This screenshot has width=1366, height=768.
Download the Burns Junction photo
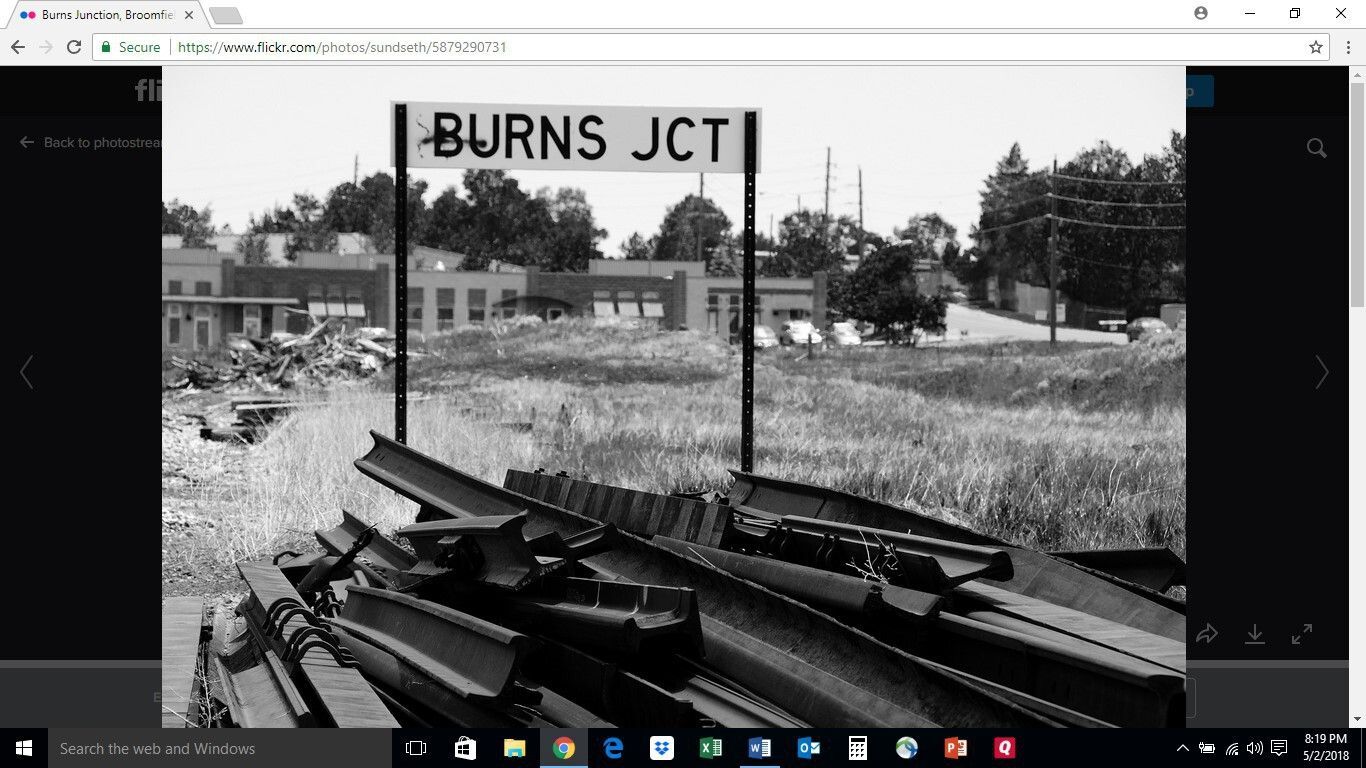pyautogui.click(x=1254, y=634)
